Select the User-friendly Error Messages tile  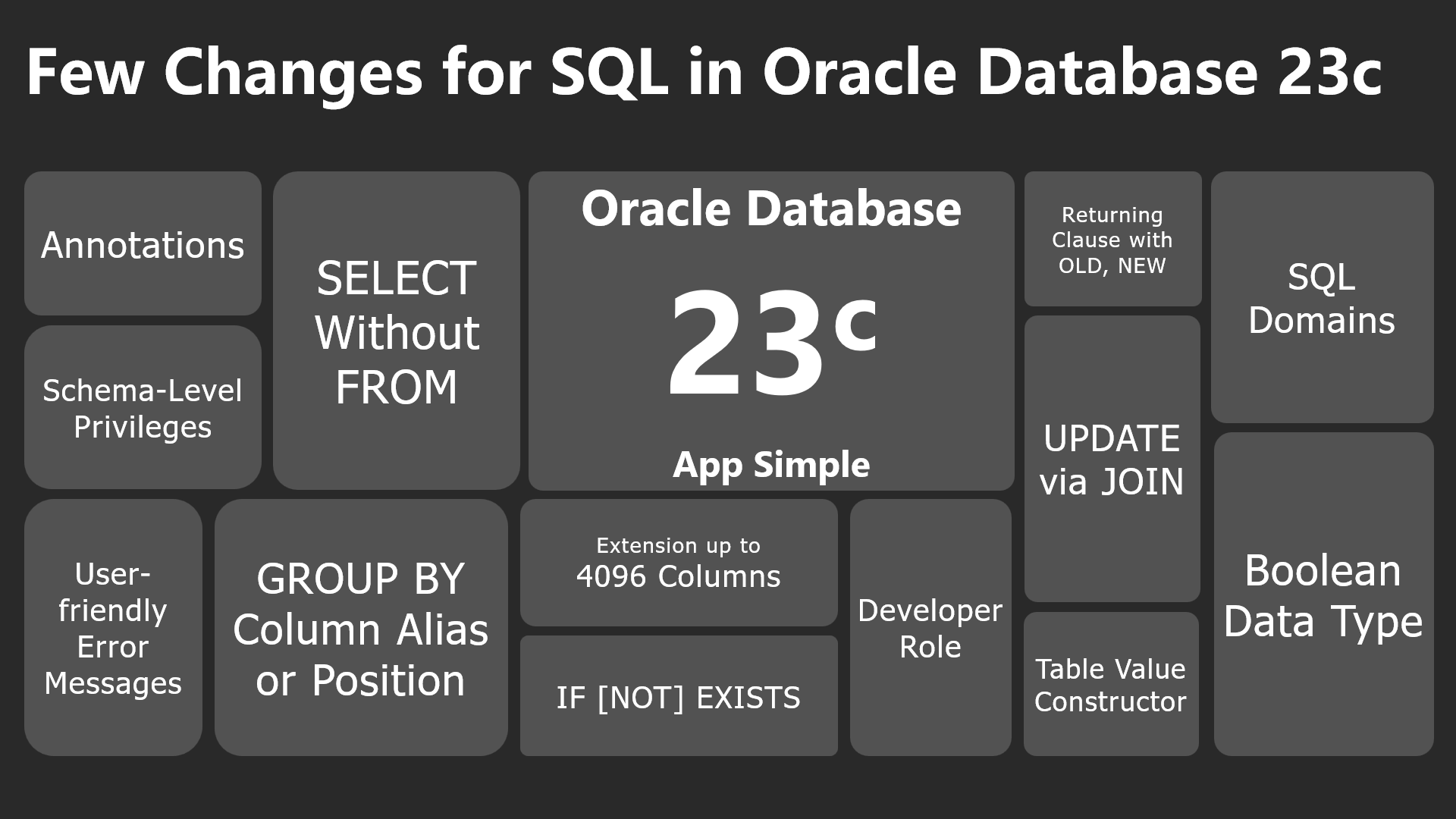[x=113, y=628]
